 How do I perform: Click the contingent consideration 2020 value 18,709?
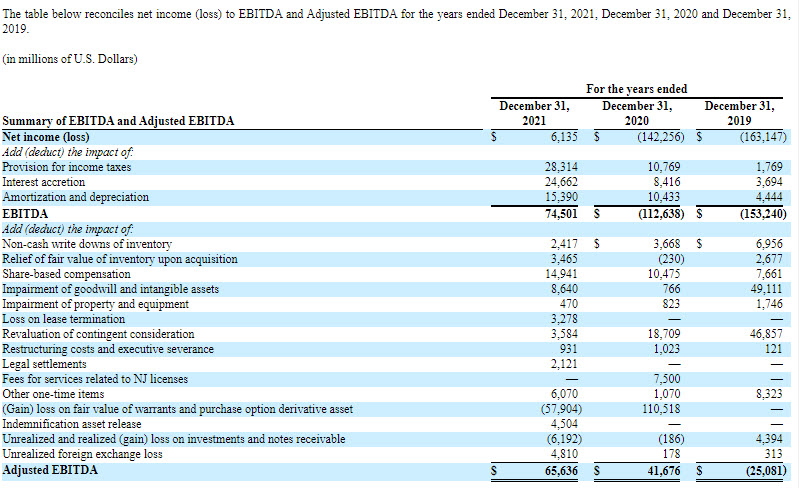[x=664, y=333]
